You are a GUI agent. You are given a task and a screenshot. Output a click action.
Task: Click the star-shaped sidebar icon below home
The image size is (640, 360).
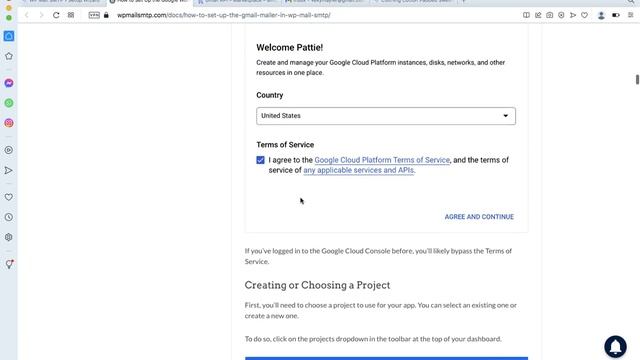9,56
